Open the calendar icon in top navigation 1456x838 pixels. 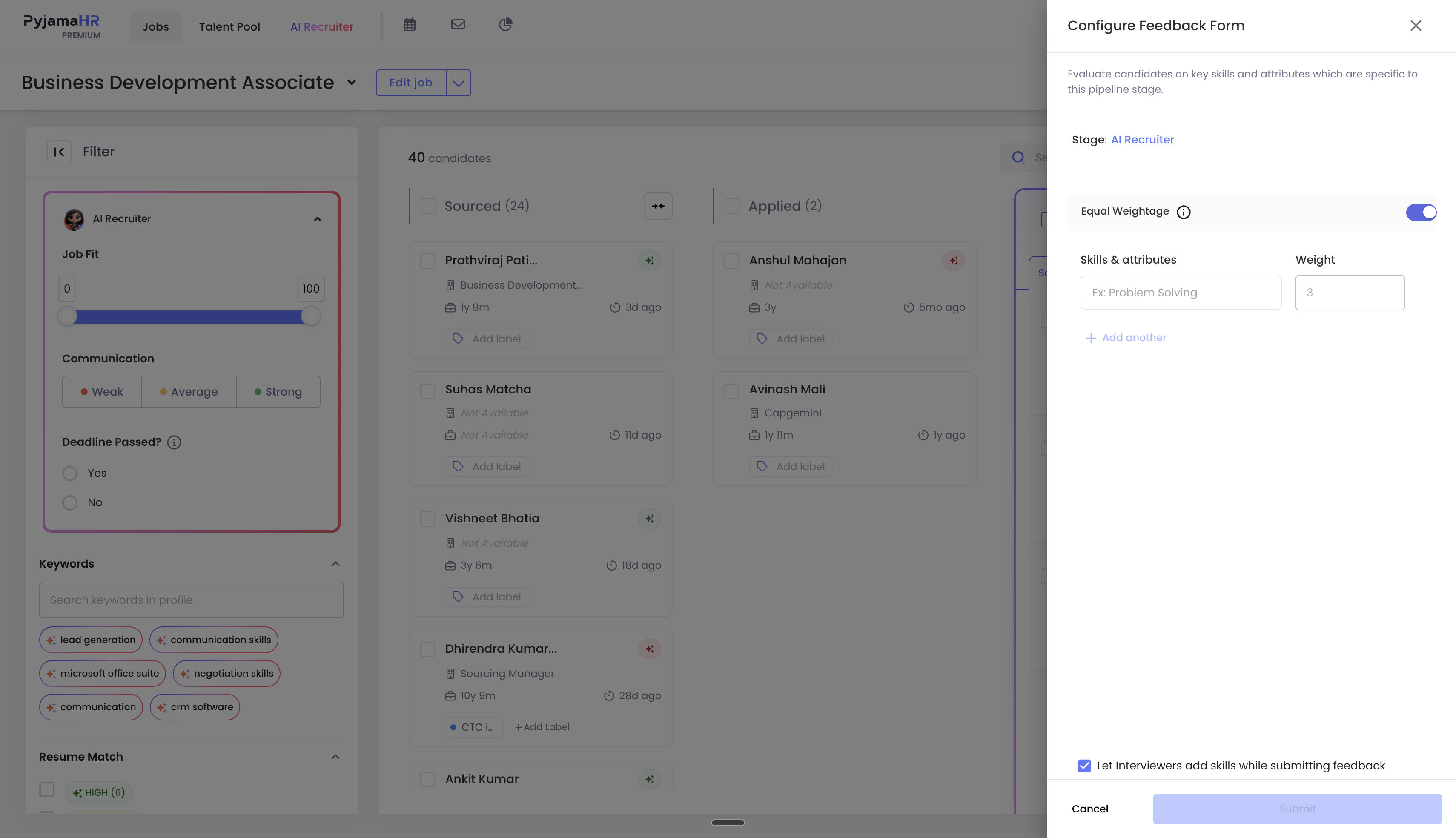point(409,25)
